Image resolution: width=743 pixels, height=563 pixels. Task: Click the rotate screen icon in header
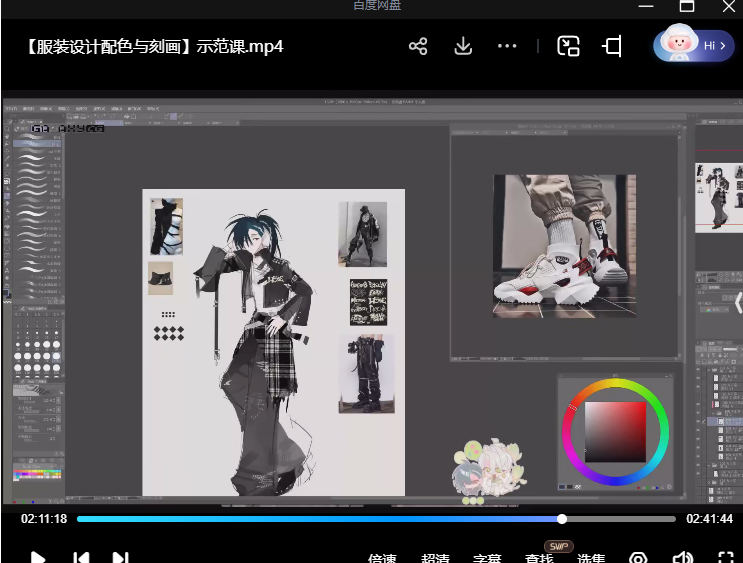(x=612, y=46)
